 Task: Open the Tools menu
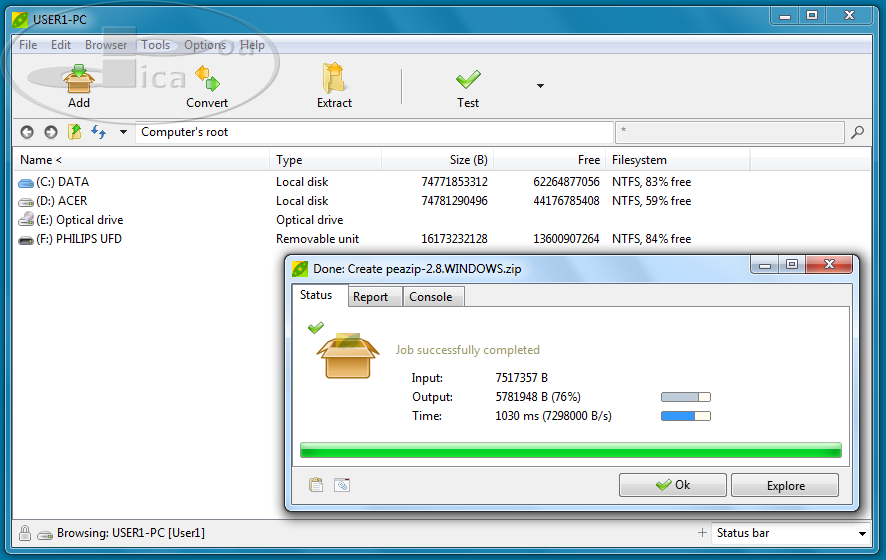155,45
